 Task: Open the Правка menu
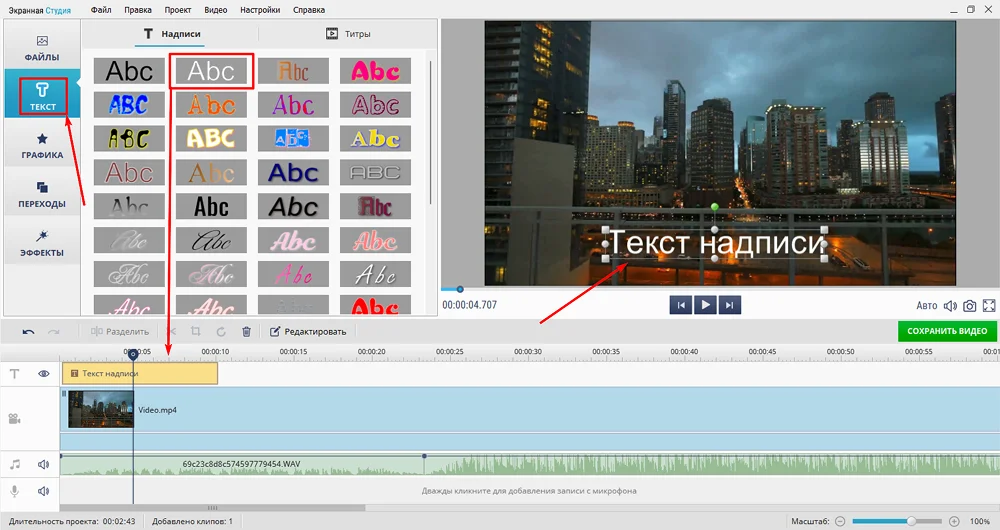click(x=138, y=10)
